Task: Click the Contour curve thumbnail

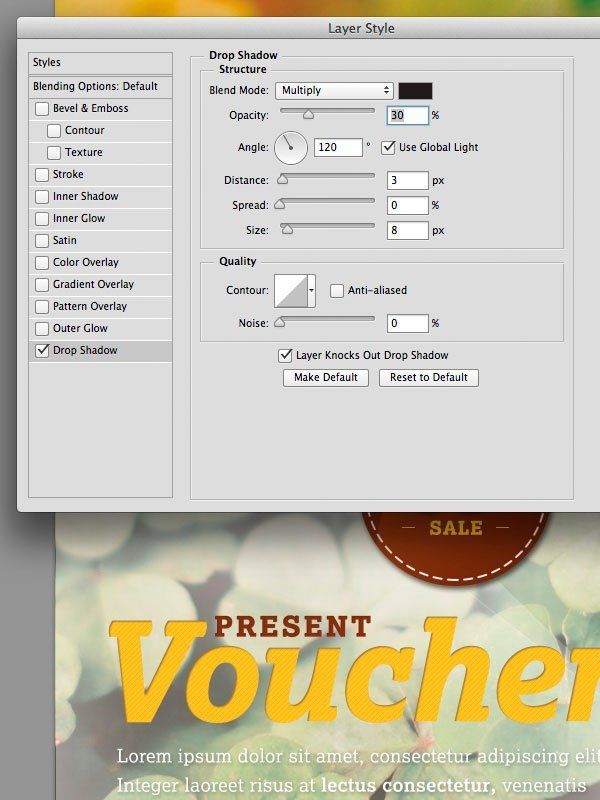Action: (x=291, y=291)
